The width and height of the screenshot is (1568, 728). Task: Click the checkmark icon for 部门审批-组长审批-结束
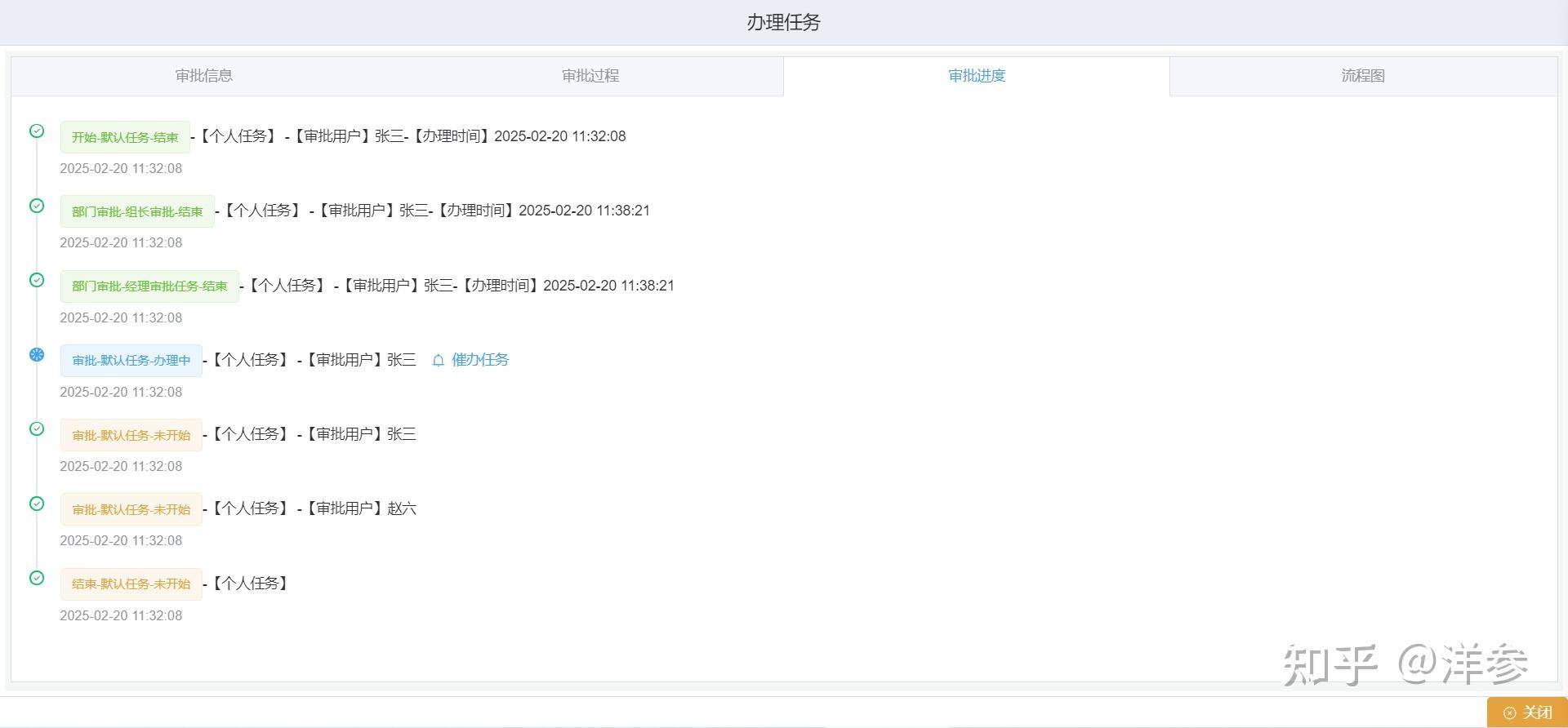coord(37,206)
